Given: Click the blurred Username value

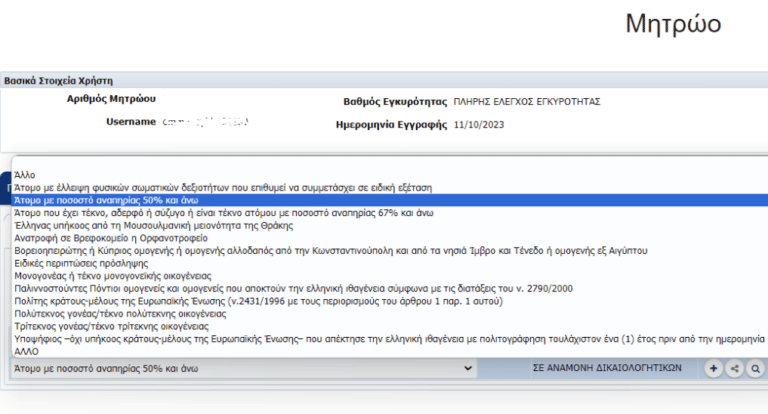Looking at the screenshot, I should coord(205,122).
